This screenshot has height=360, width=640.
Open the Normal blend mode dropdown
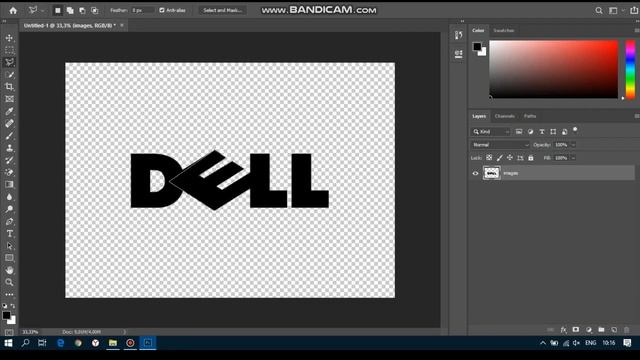pyautogui.click(x=500, y=145)
